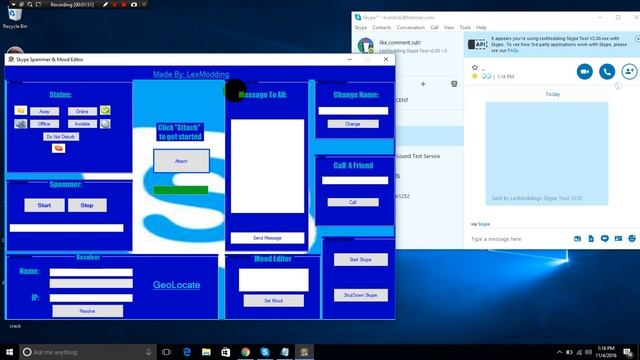The width and height of the screenshot is (640, 360).
Task: Start the spammer with the Start button
Action: click(x=44, y=205)
